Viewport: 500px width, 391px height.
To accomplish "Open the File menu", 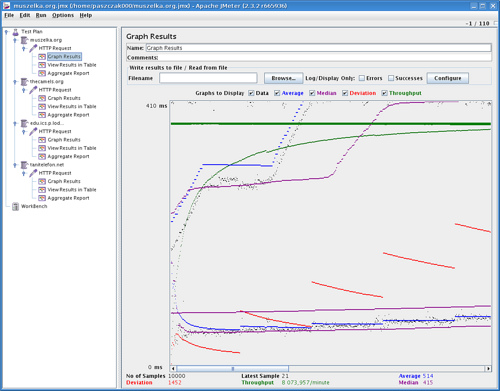I will pyautogui.click(x=9, y=15).
